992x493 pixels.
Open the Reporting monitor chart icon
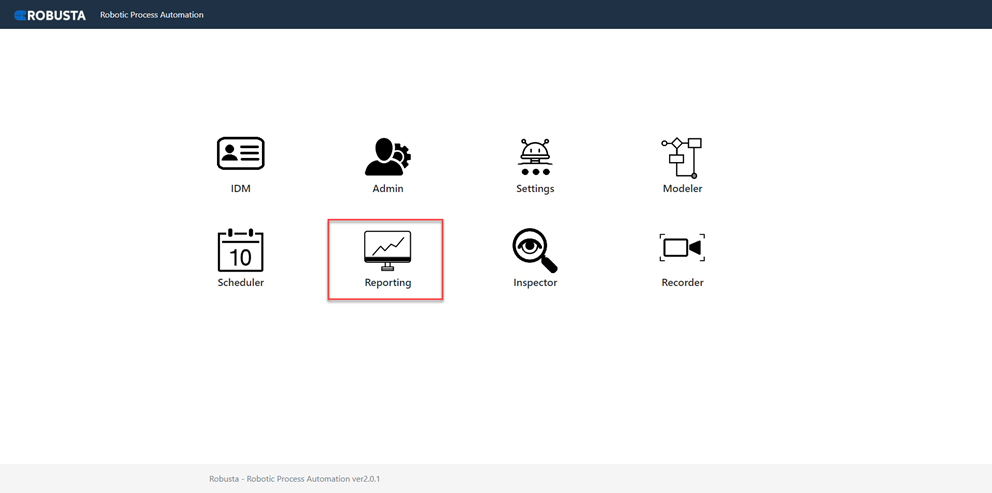click(387, 251)
